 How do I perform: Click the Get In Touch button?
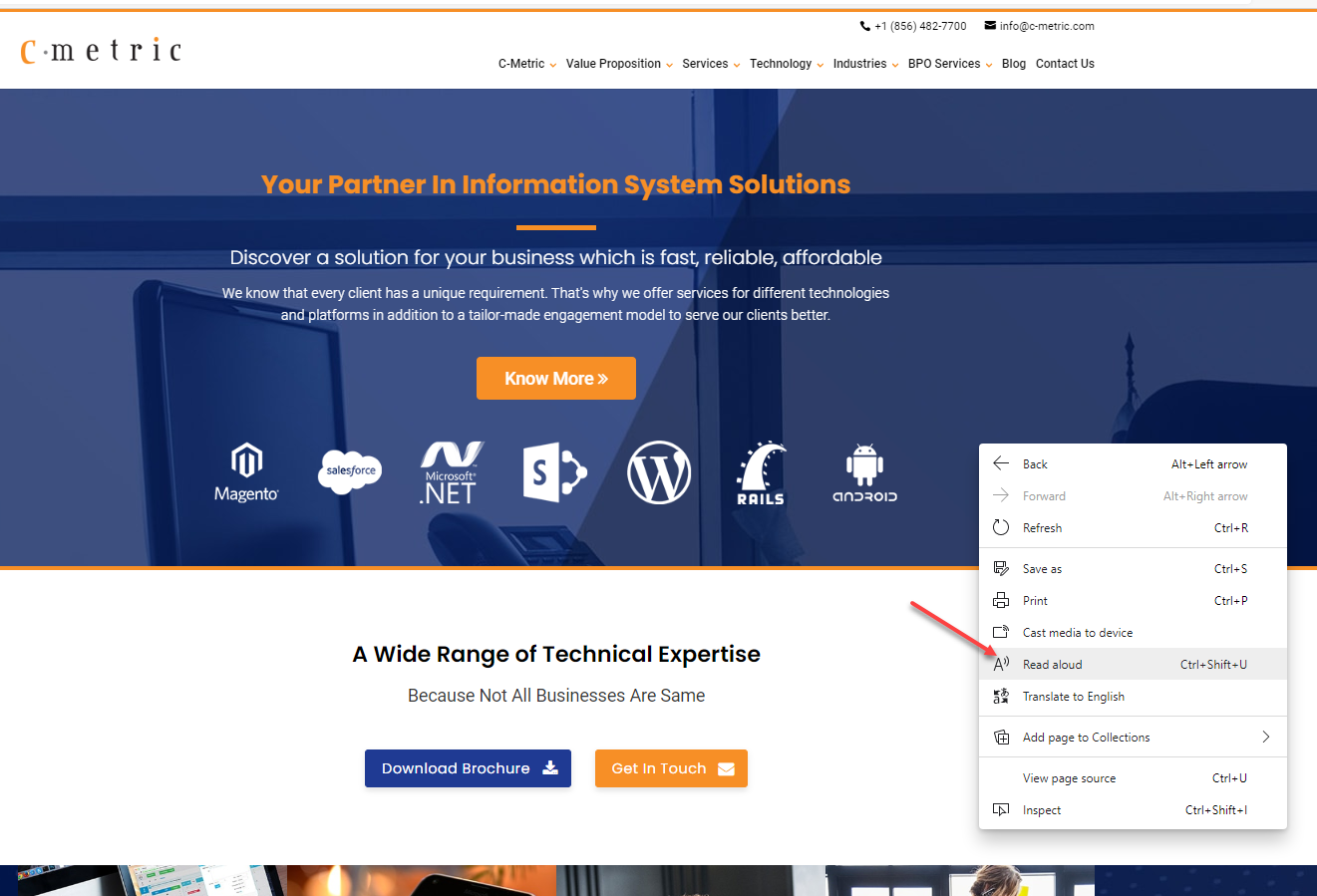pyautogui.click(x=671, y=768)
